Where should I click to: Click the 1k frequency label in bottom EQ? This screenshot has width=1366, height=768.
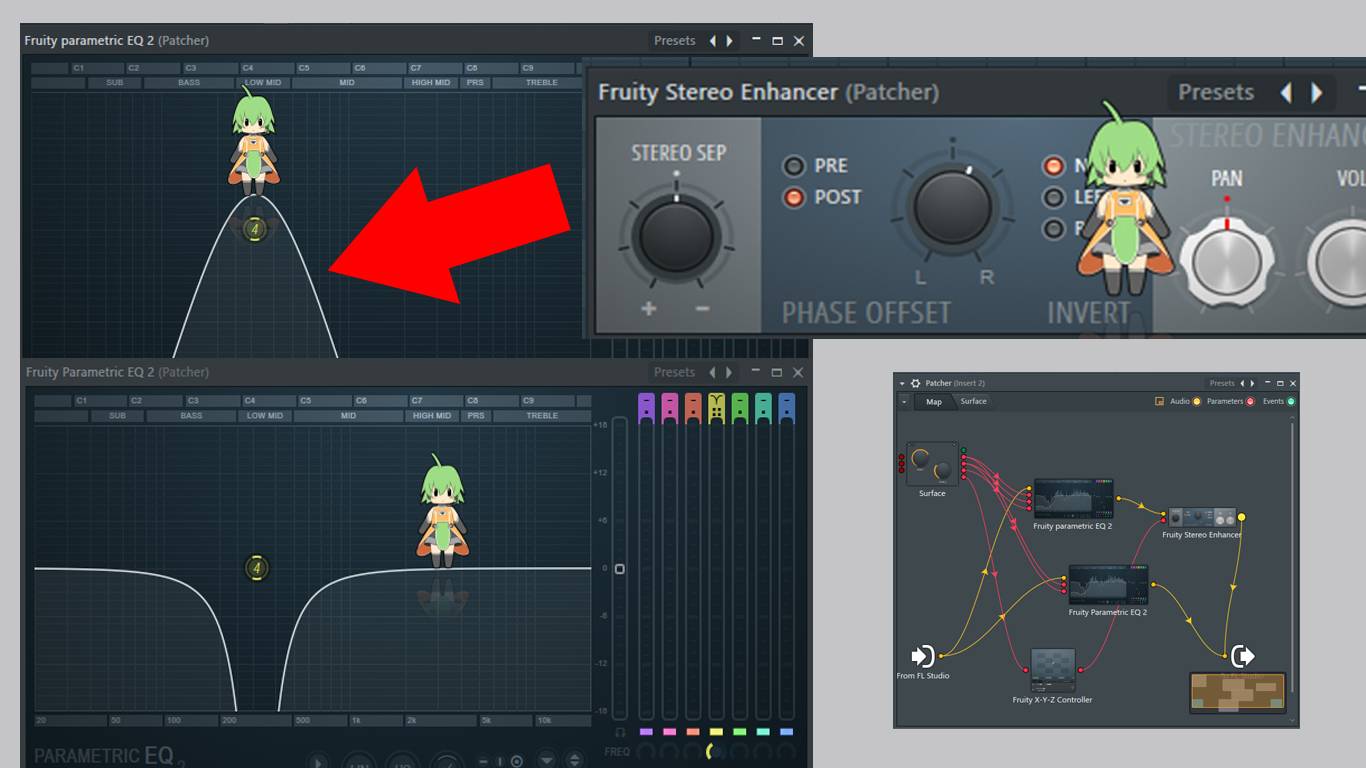click(x=356, y=720)
